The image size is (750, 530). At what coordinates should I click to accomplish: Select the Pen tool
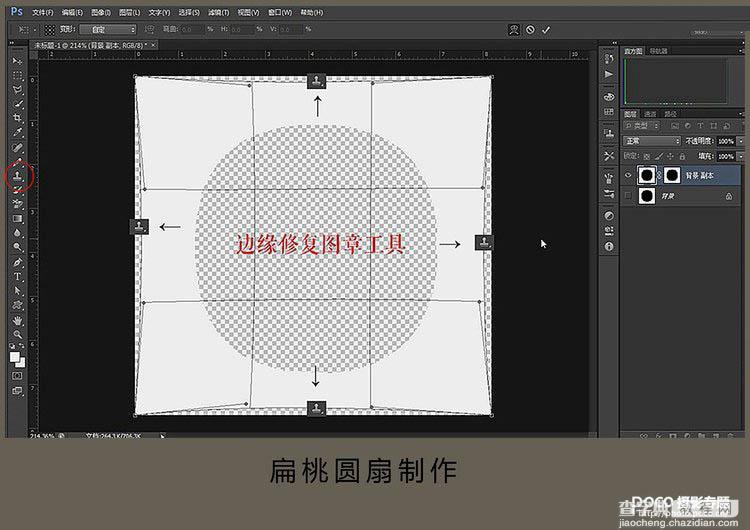[x=17, y=262]
